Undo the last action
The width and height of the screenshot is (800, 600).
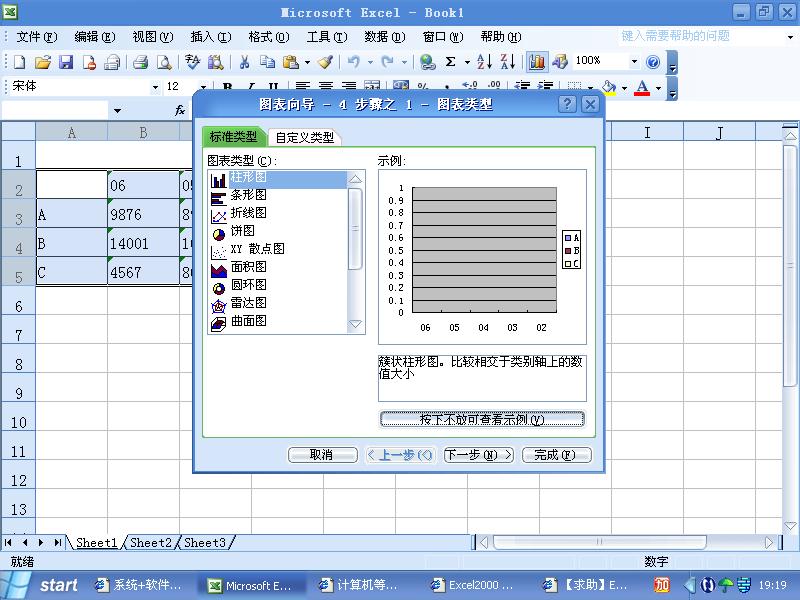pos(354,62)
